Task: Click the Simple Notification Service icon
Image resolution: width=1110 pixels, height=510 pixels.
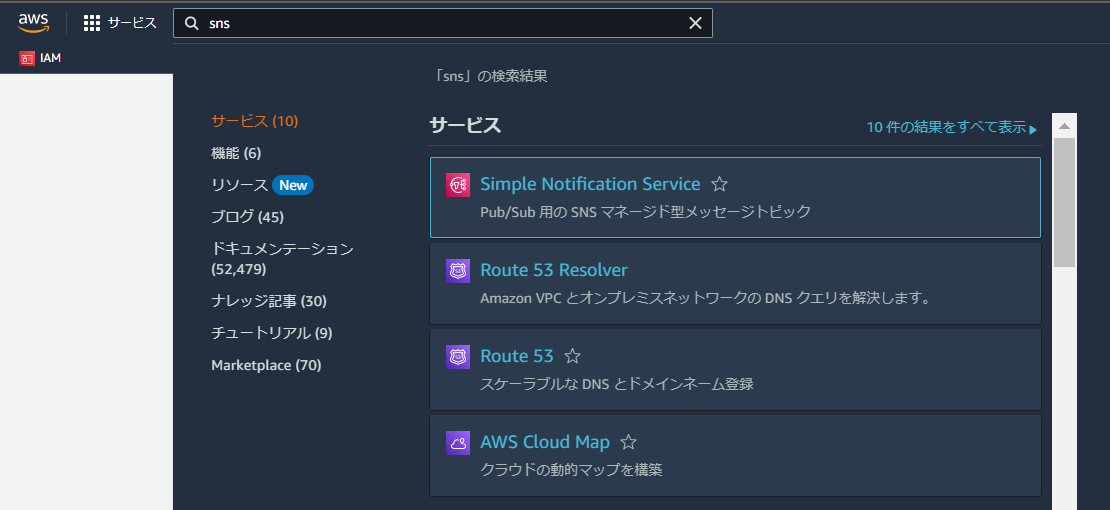Action: [458, 184]
